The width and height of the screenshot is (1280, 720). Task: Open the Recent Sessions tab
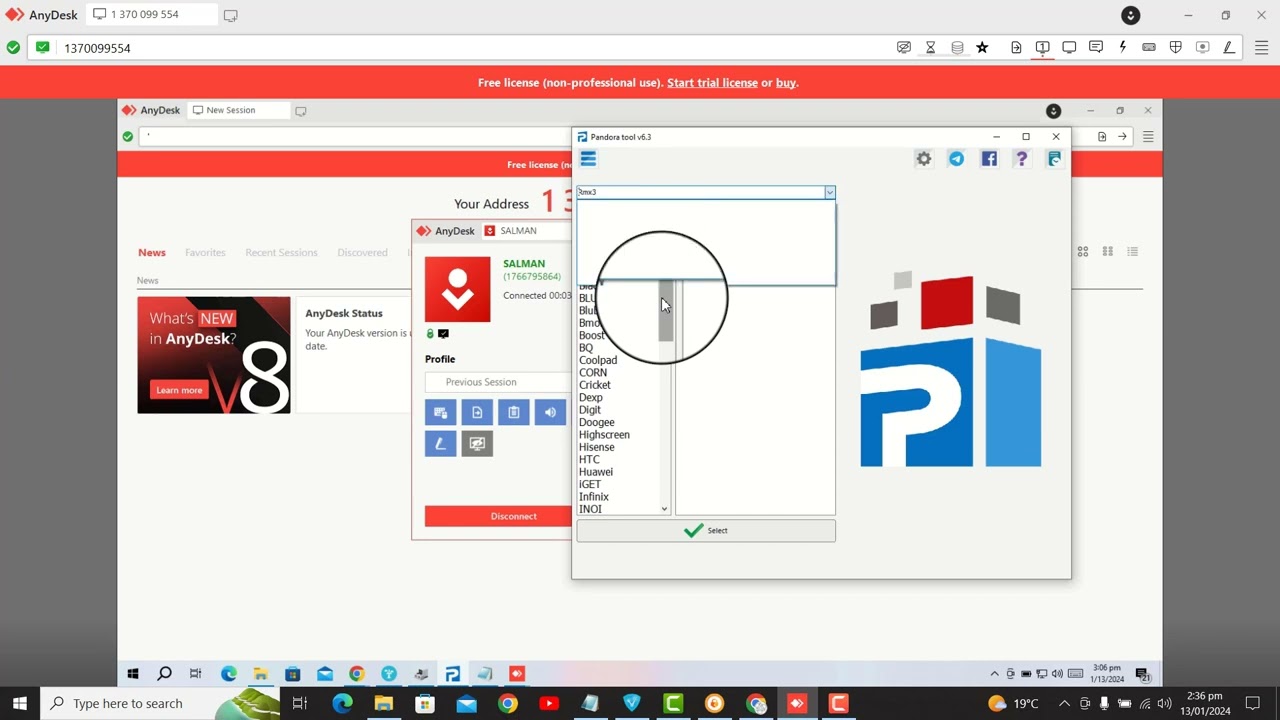click(281, 253)
